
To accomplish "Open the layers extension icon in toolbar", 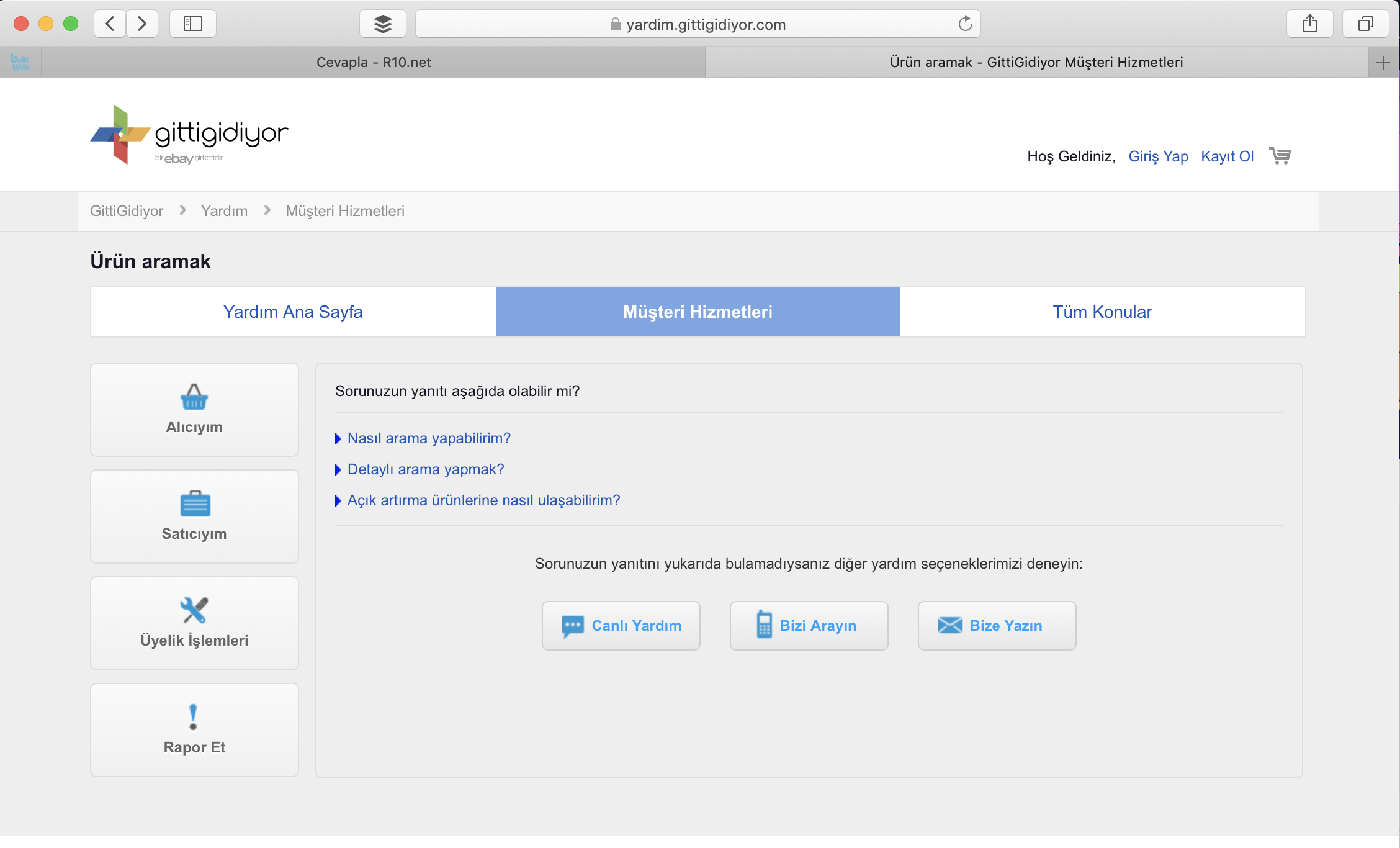I will coord(383,24).
